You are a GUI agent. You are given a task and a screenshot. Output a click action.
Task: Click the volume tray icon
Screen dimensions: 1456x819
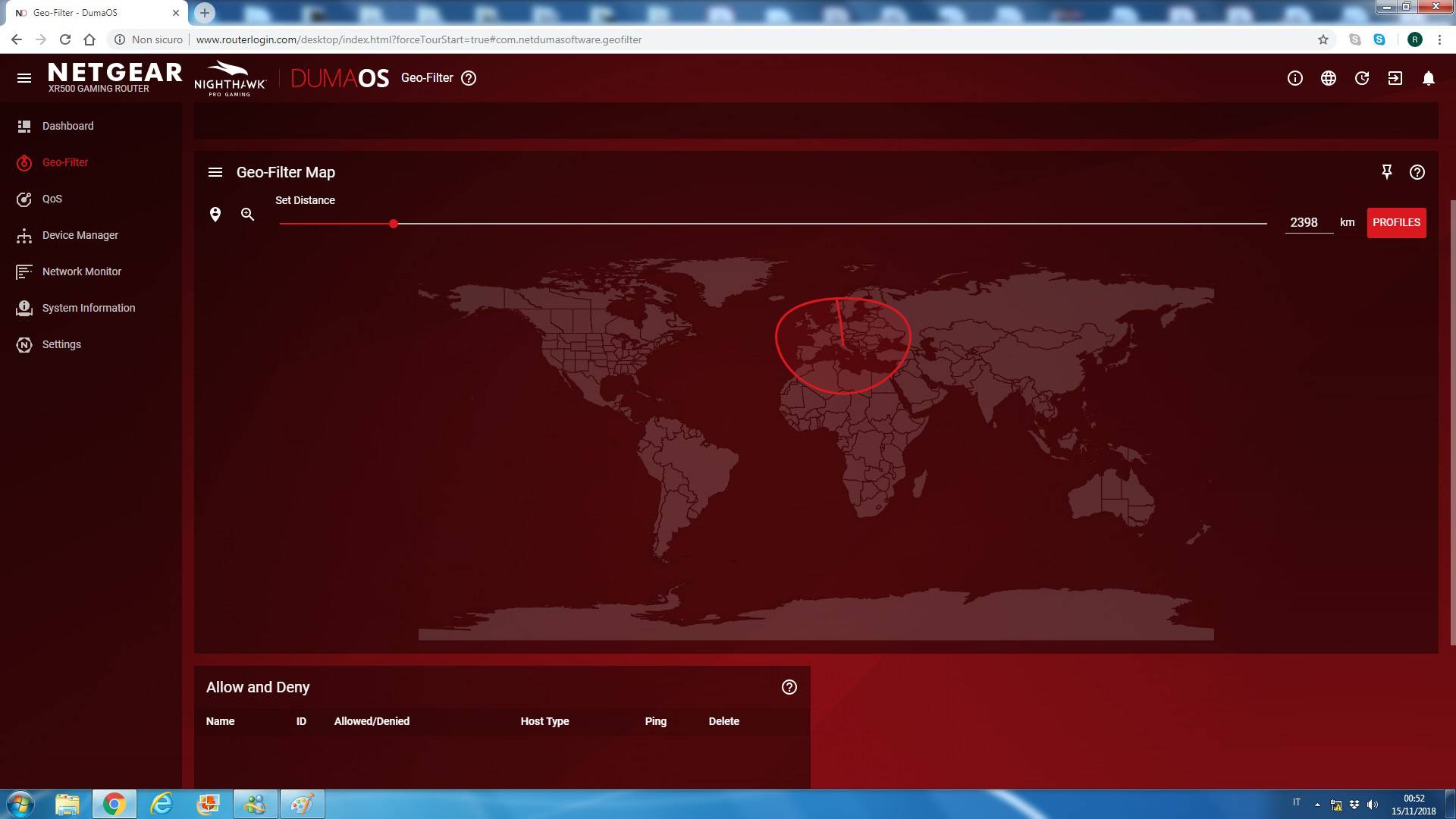(x=1373, y=805)
